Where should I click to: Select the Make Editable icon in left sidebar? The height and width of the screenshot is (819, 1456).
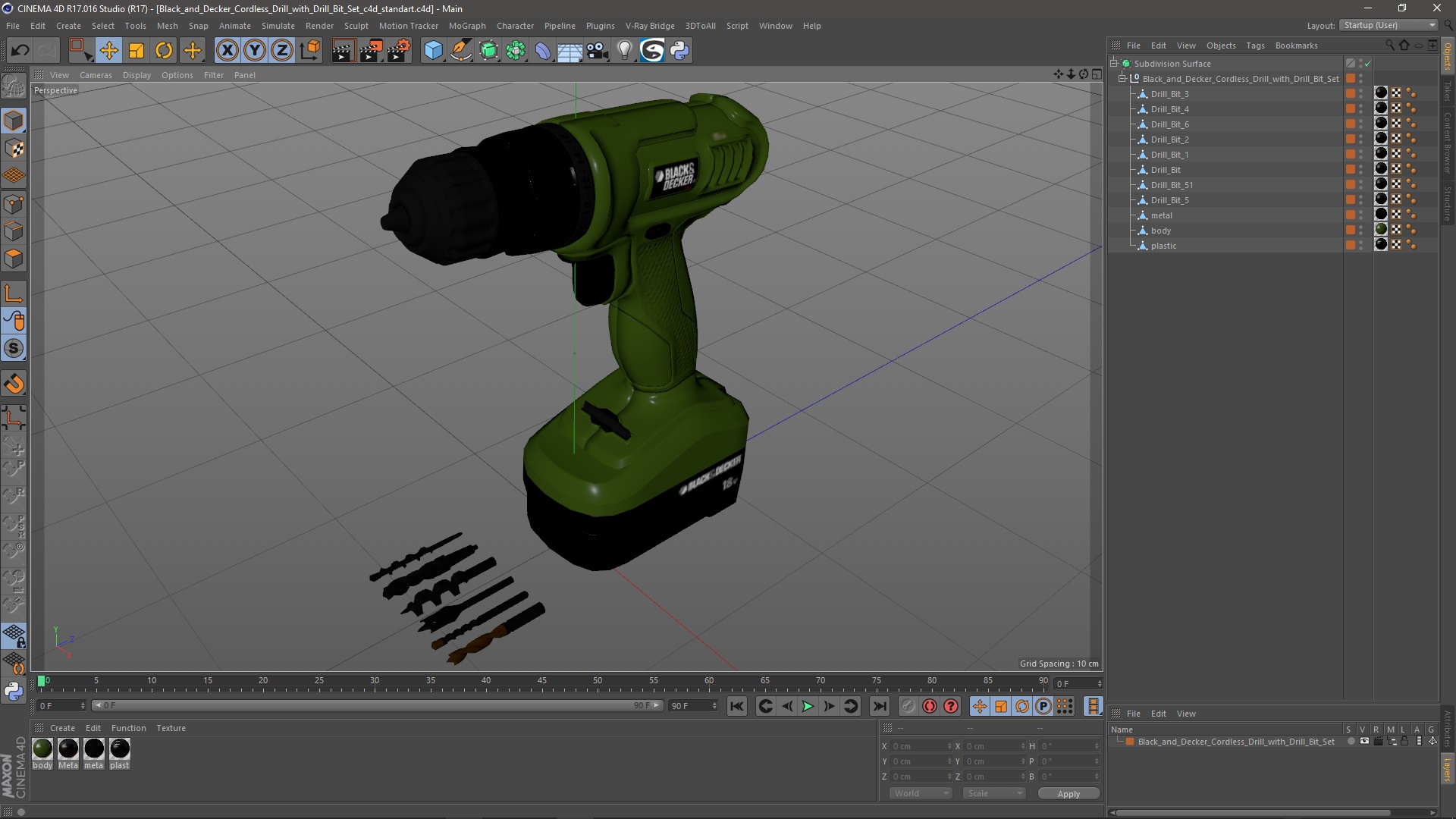(x=14, y=86)
